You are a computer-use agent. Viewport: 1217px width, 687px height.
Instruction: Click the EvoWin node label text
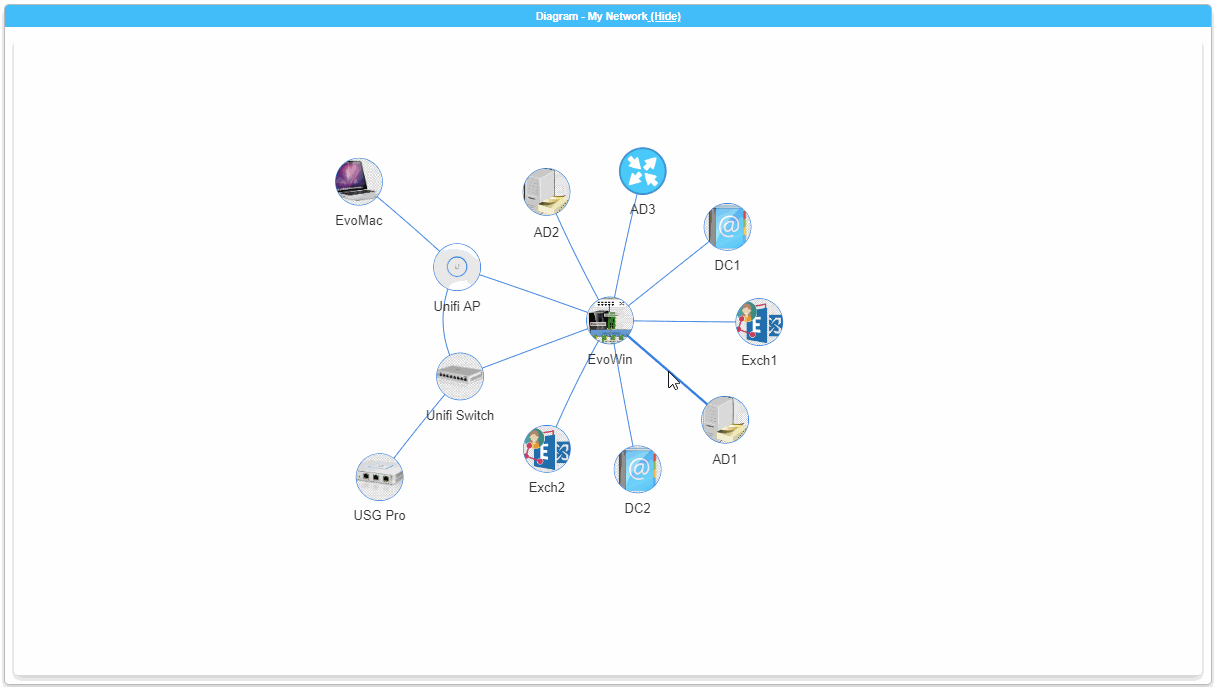[x=610, y=359]
